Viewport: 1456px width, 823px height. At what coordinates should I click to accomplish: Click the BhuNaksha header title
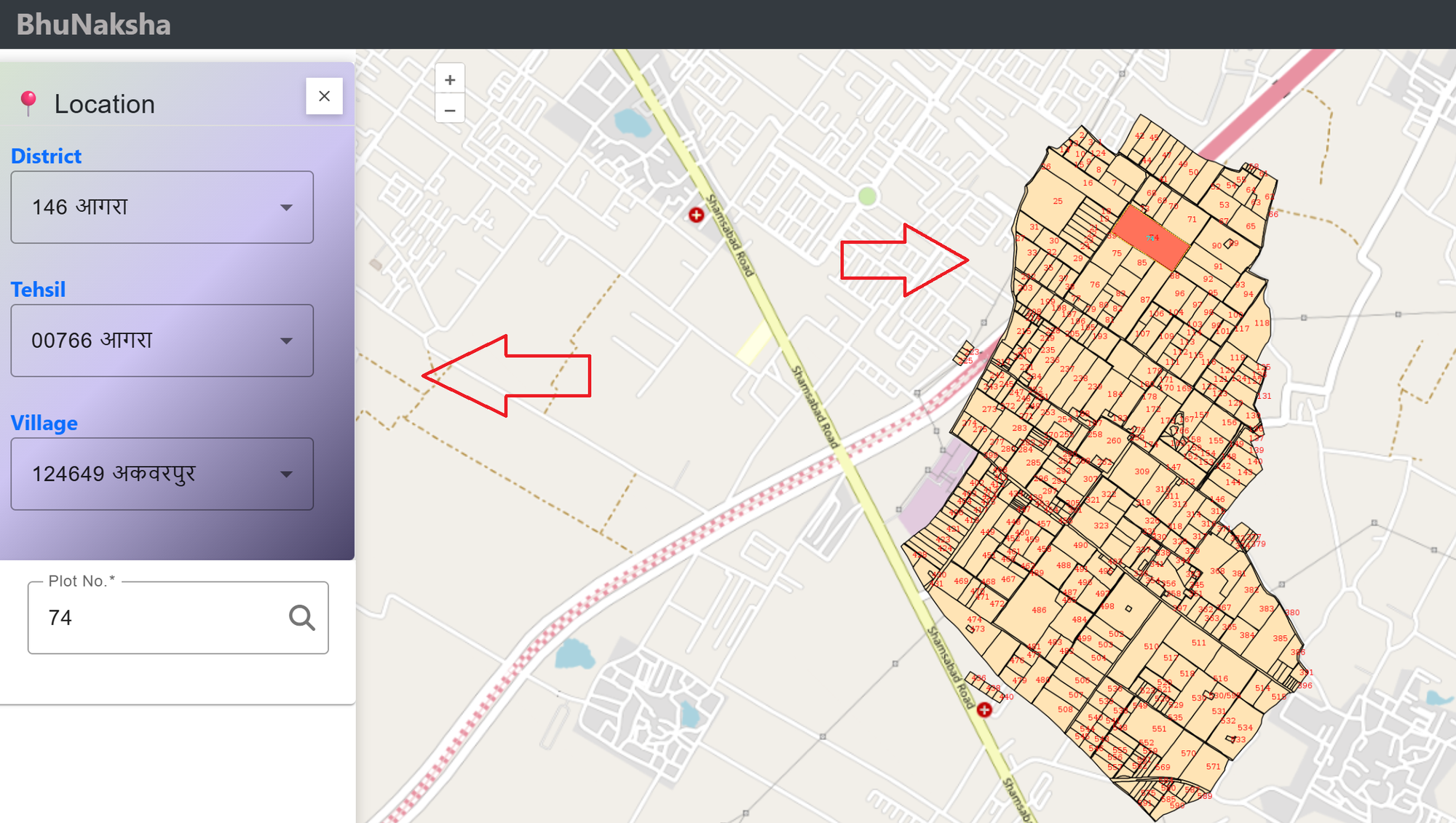pos(94,25)
